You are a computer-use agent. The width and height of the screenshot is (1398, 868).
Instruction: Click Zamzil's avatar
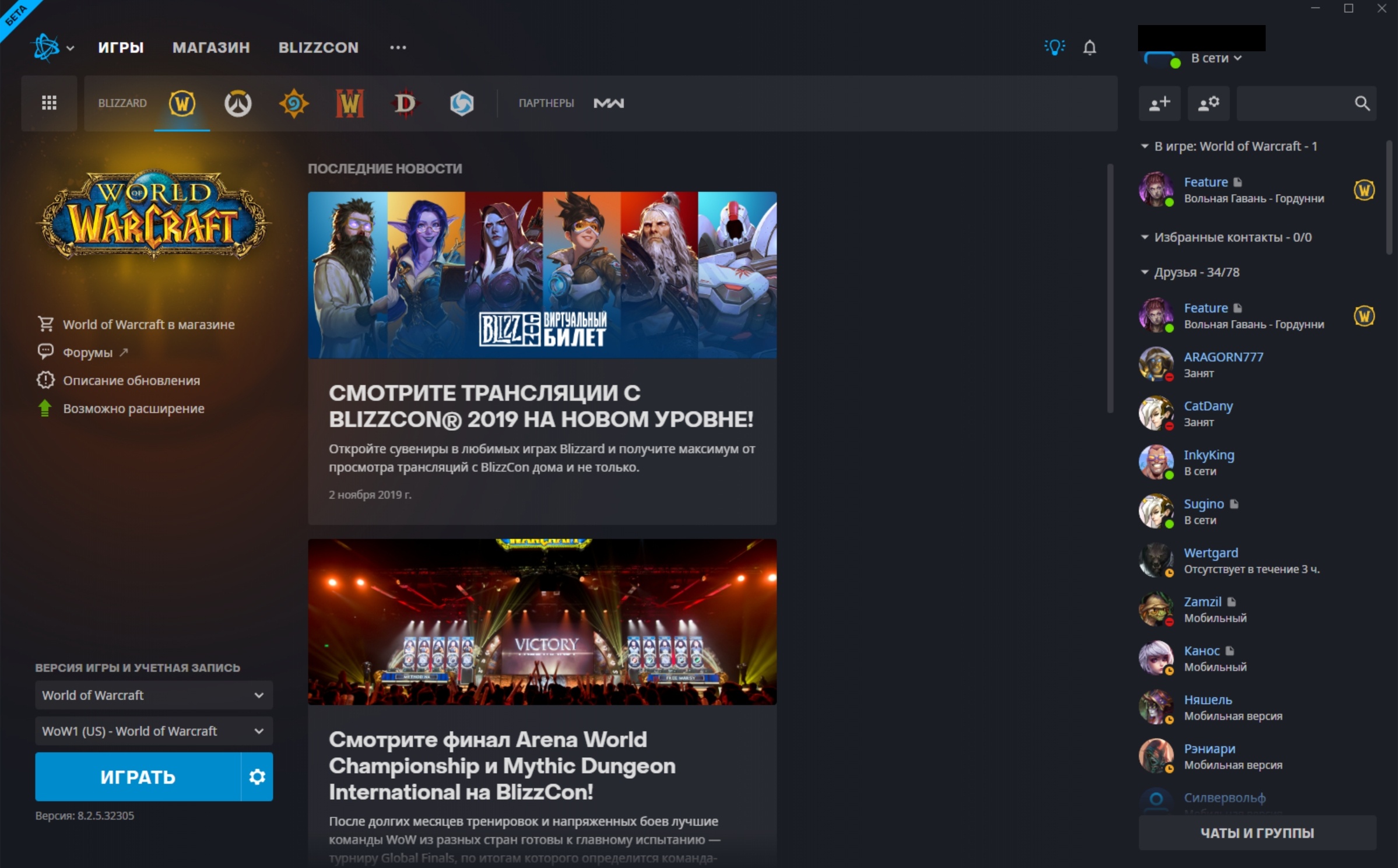pyautogui.click(x=1156, y=609)
